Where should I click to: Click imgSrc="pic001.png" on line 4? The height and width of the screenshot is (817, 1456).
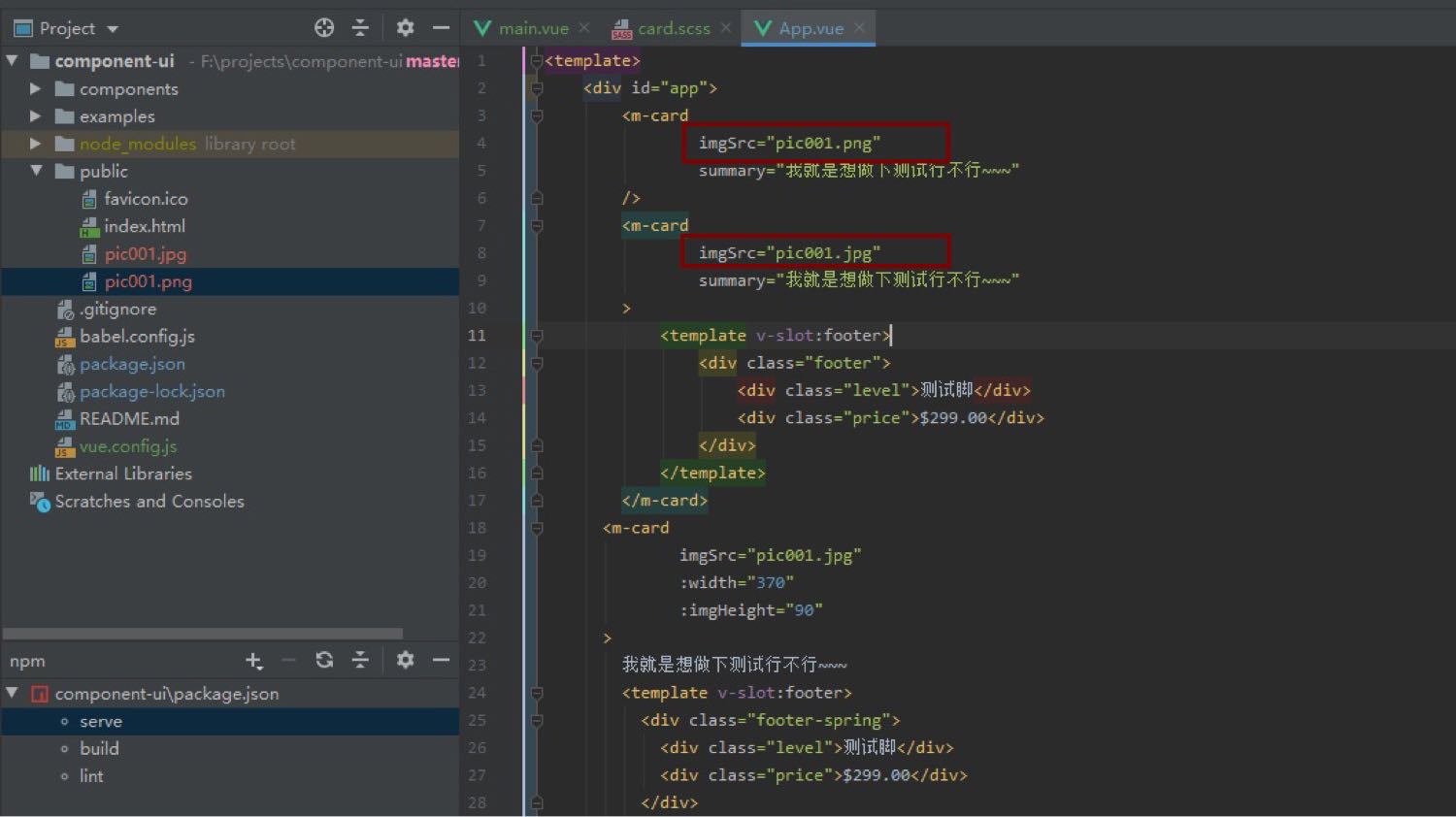(789, 144)
